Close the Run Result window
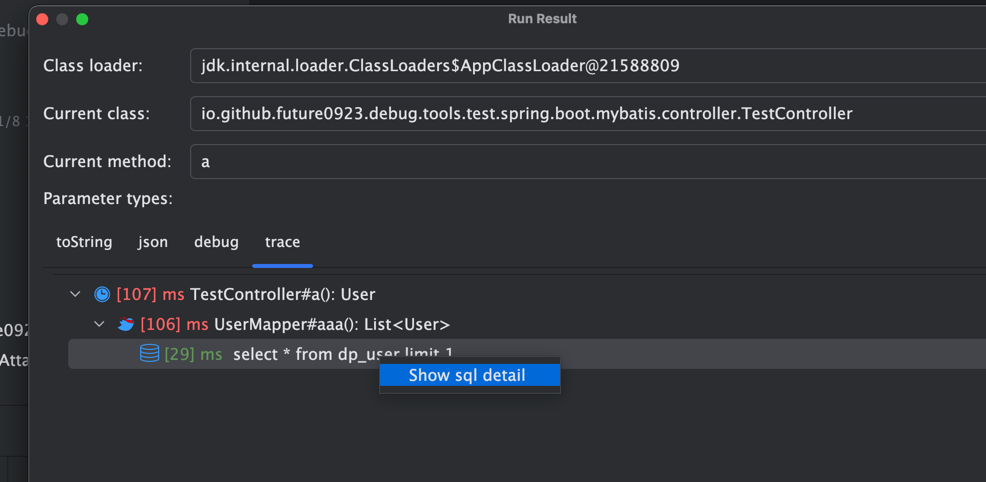 pos(42,19)
